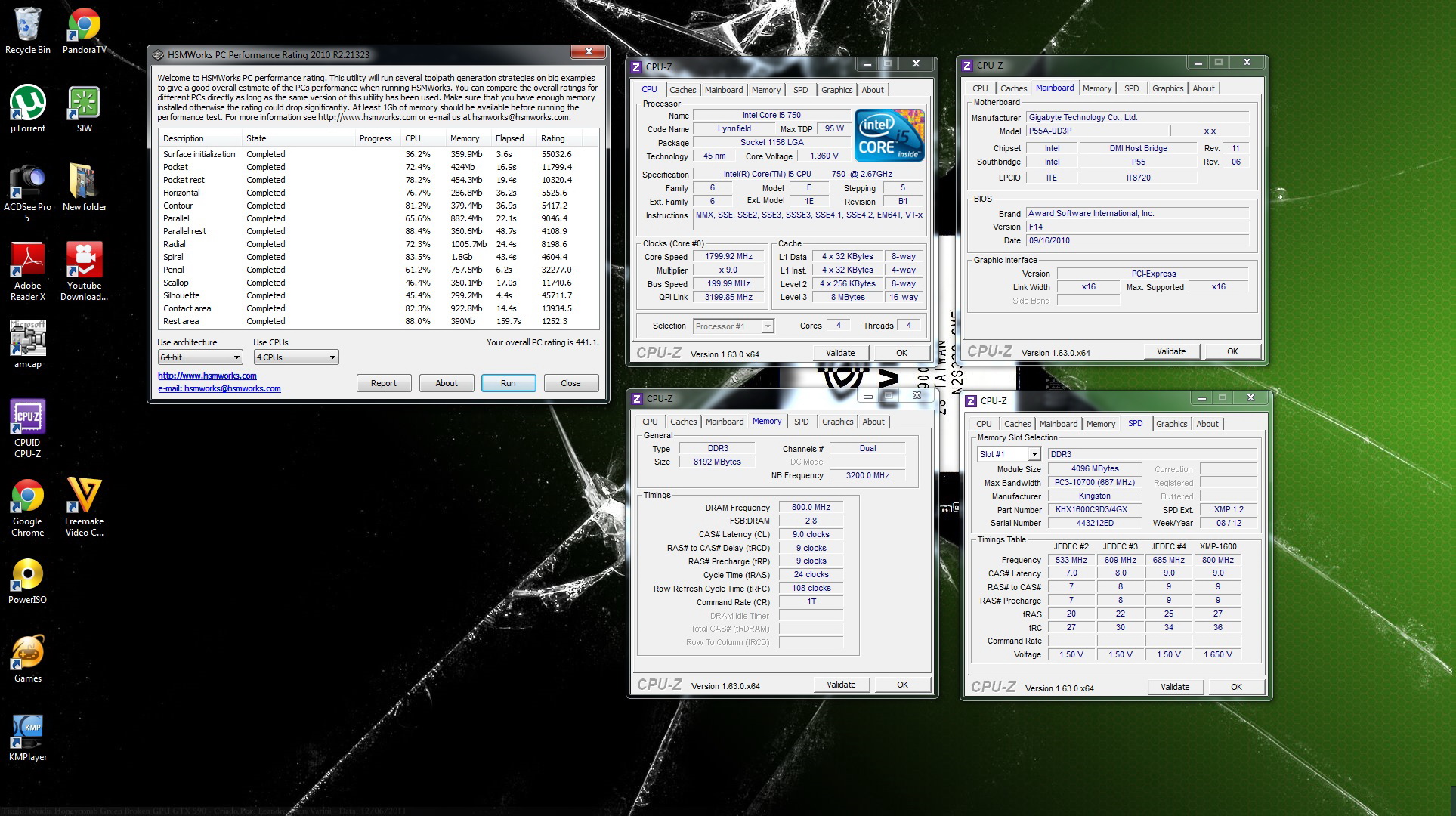1456x816 pixels.
Task: Click Report button in HSMWorks dialog
Action: tap(383, 383)
